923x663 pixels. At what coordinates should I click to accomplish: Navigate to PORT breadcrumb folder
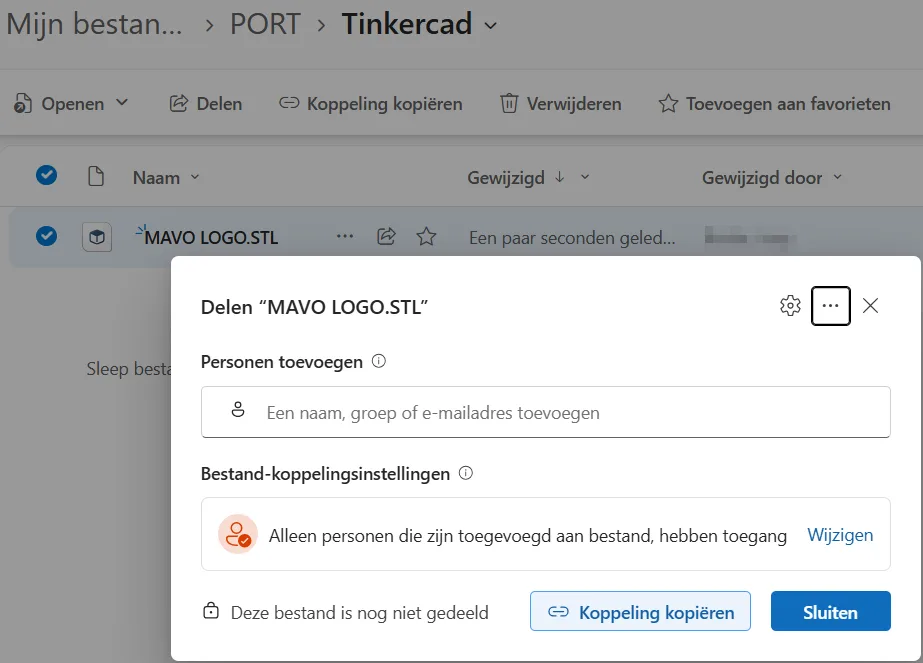click(265, 25)
